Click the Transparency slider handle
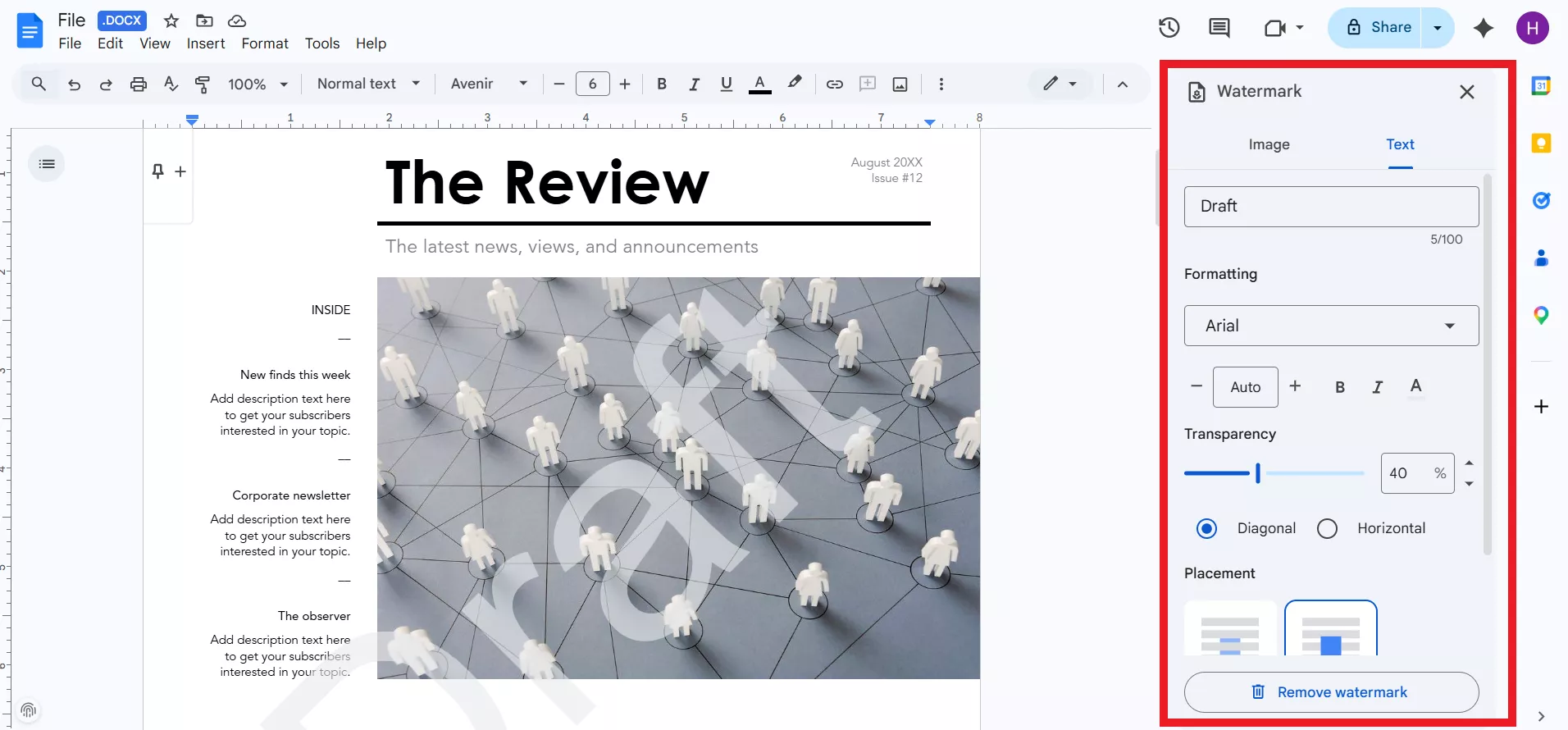 [x=1257, y=473]
